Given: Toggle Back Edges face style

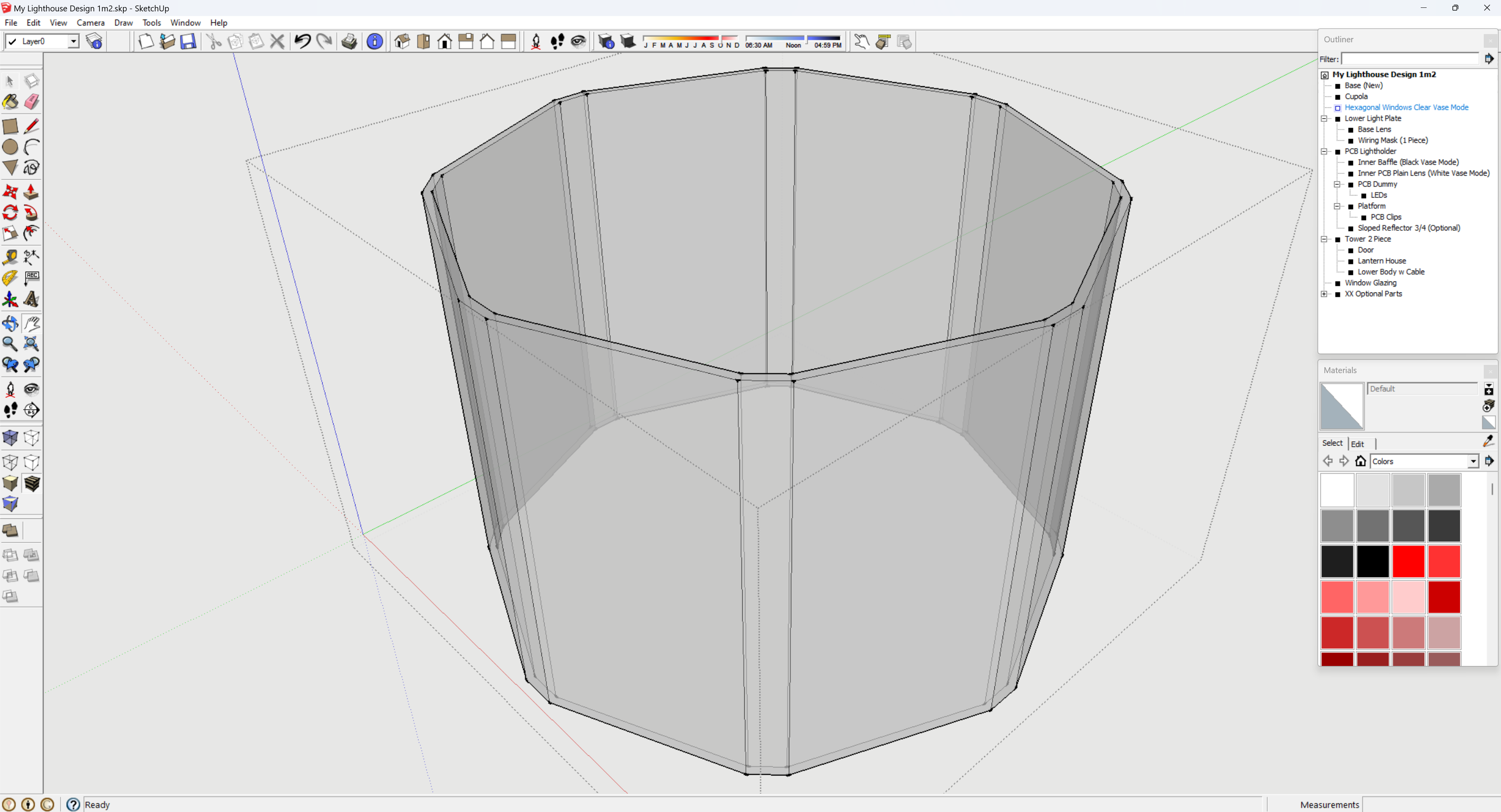Looking at the screenshot, I should 31,438.
